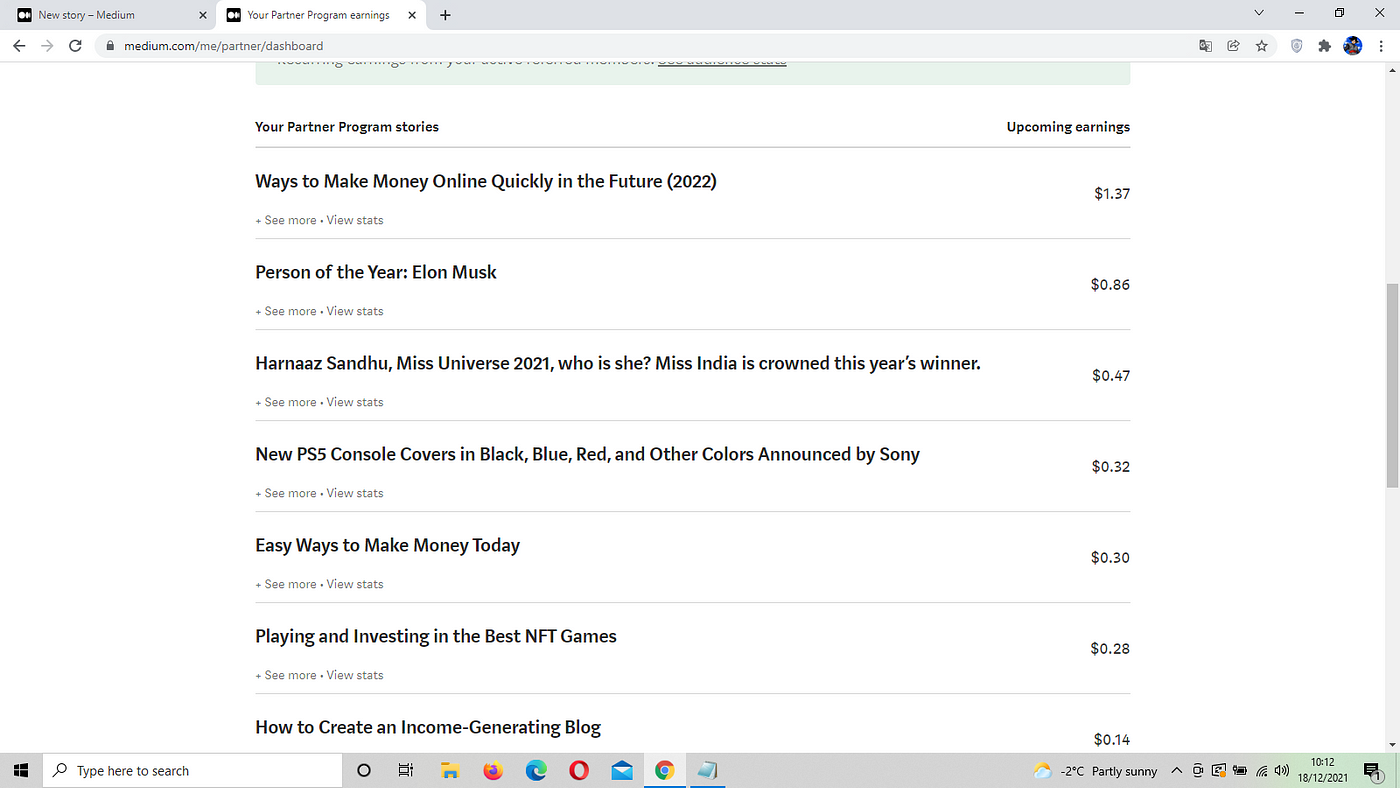Screen dimensions: 1400x788
Task: Launch Microsoft Edge from the taskbar
Action: tap(536, 770)
